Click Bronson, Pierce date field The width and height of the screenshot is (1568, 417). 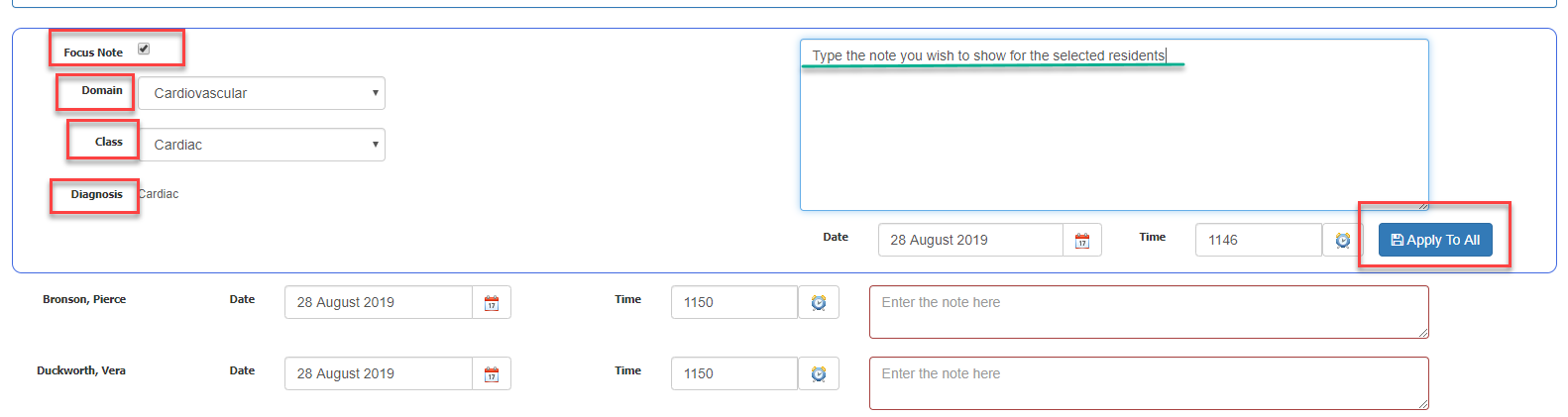click(378, 302)
